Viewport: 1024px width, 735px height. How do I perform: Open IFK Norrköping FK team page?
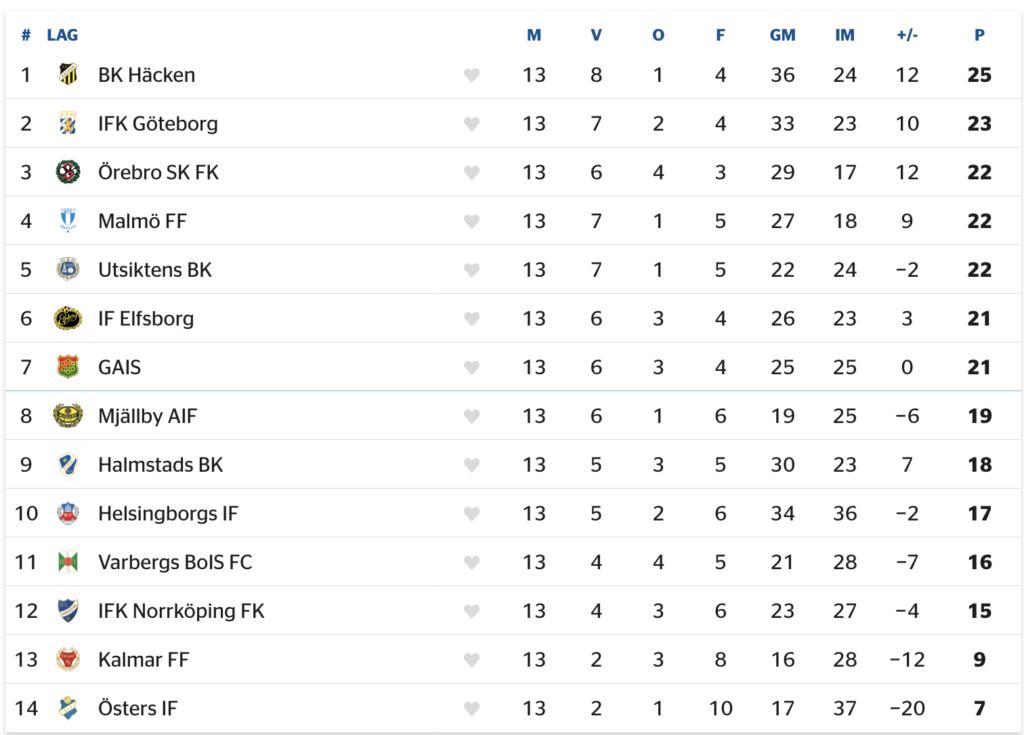coord(181,611)
